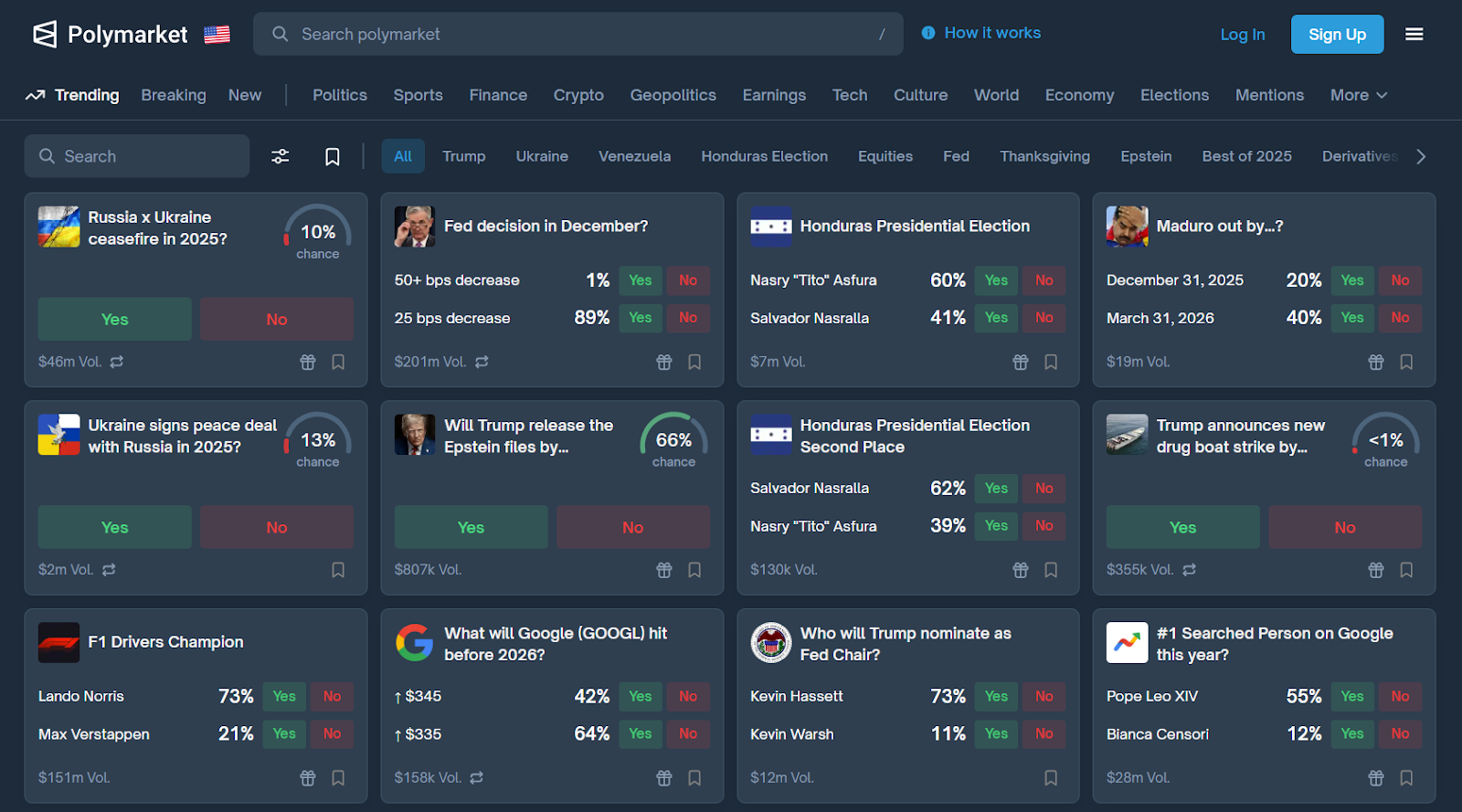The width and height of the screenshot is (1462, 812).
Task: Buy No on Pope Leo XIV
Action: pos(1400,697)
